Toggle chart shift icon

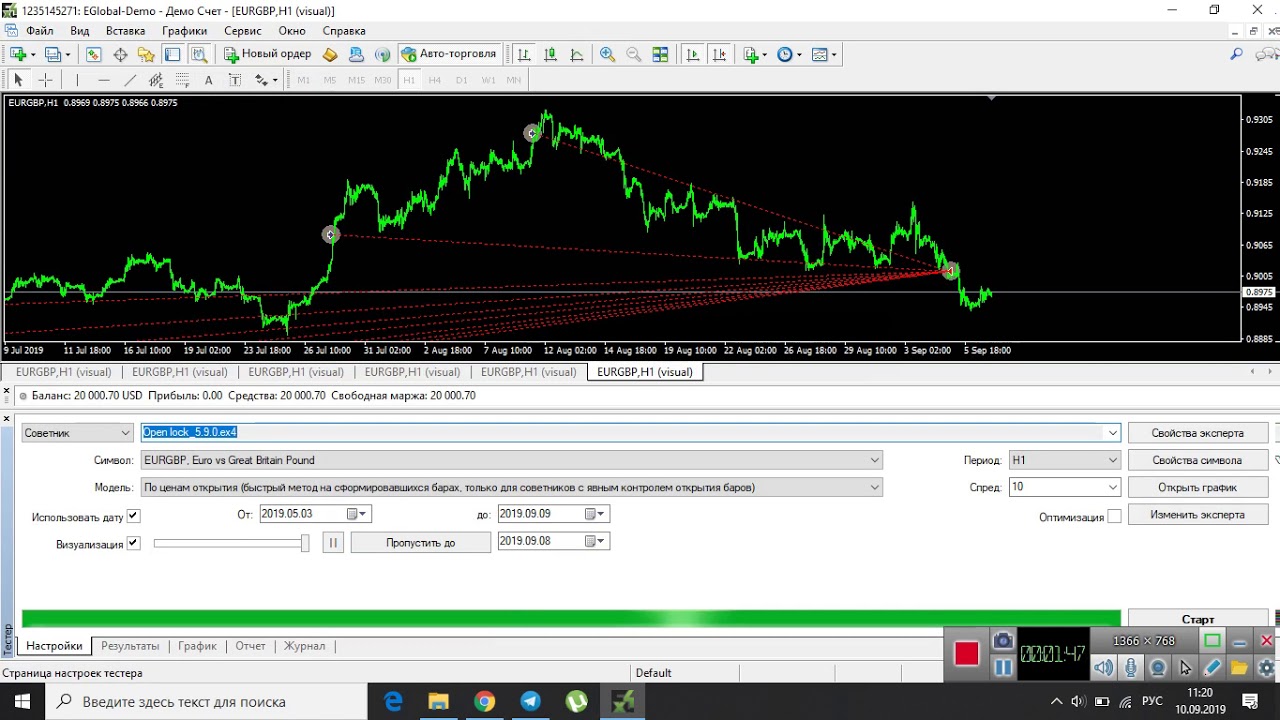pyautogui.click(x=719, y=55)
